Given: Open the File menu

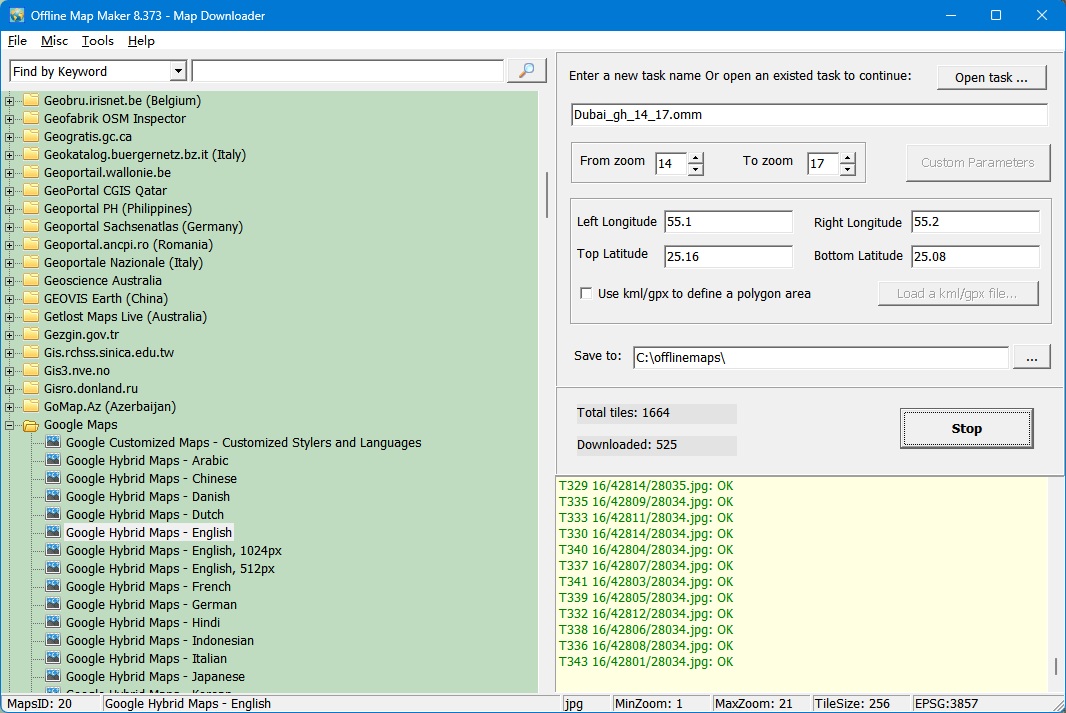Looking at the screenshot, I should coord(17,41).
